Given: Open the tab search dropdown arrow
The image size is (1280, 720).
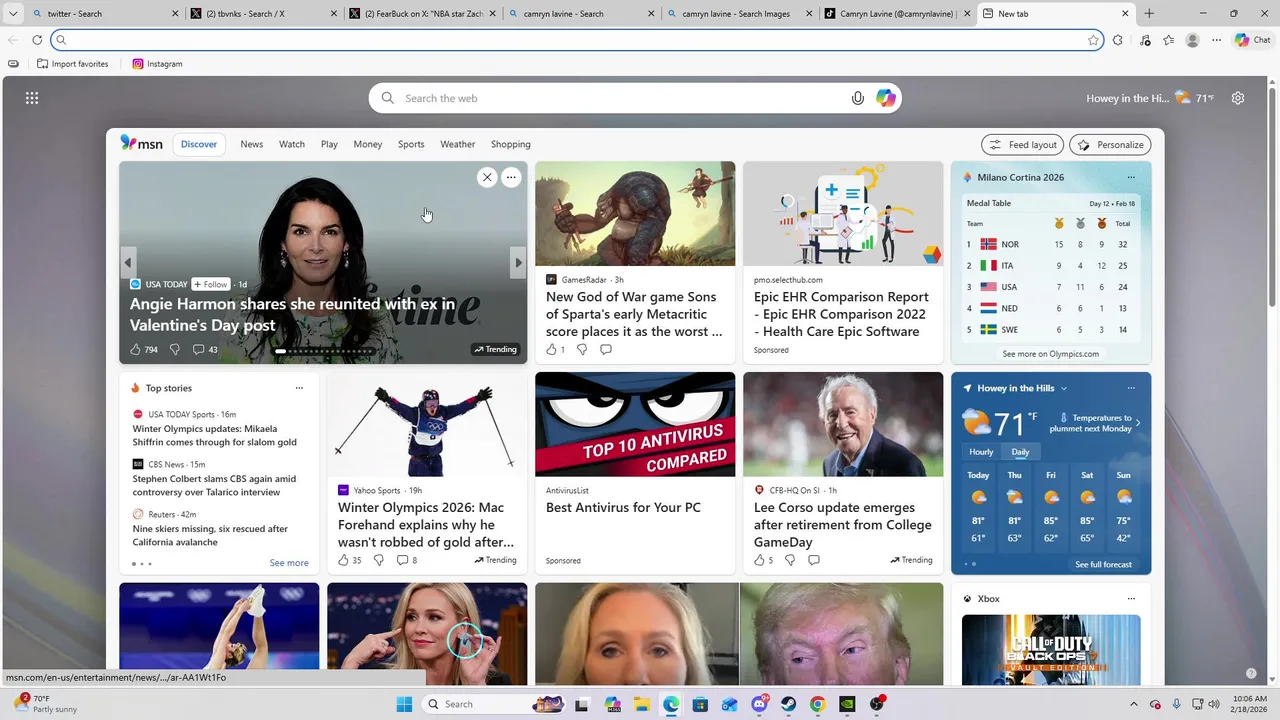Looking at the screenshot, I should coord(13,14).
